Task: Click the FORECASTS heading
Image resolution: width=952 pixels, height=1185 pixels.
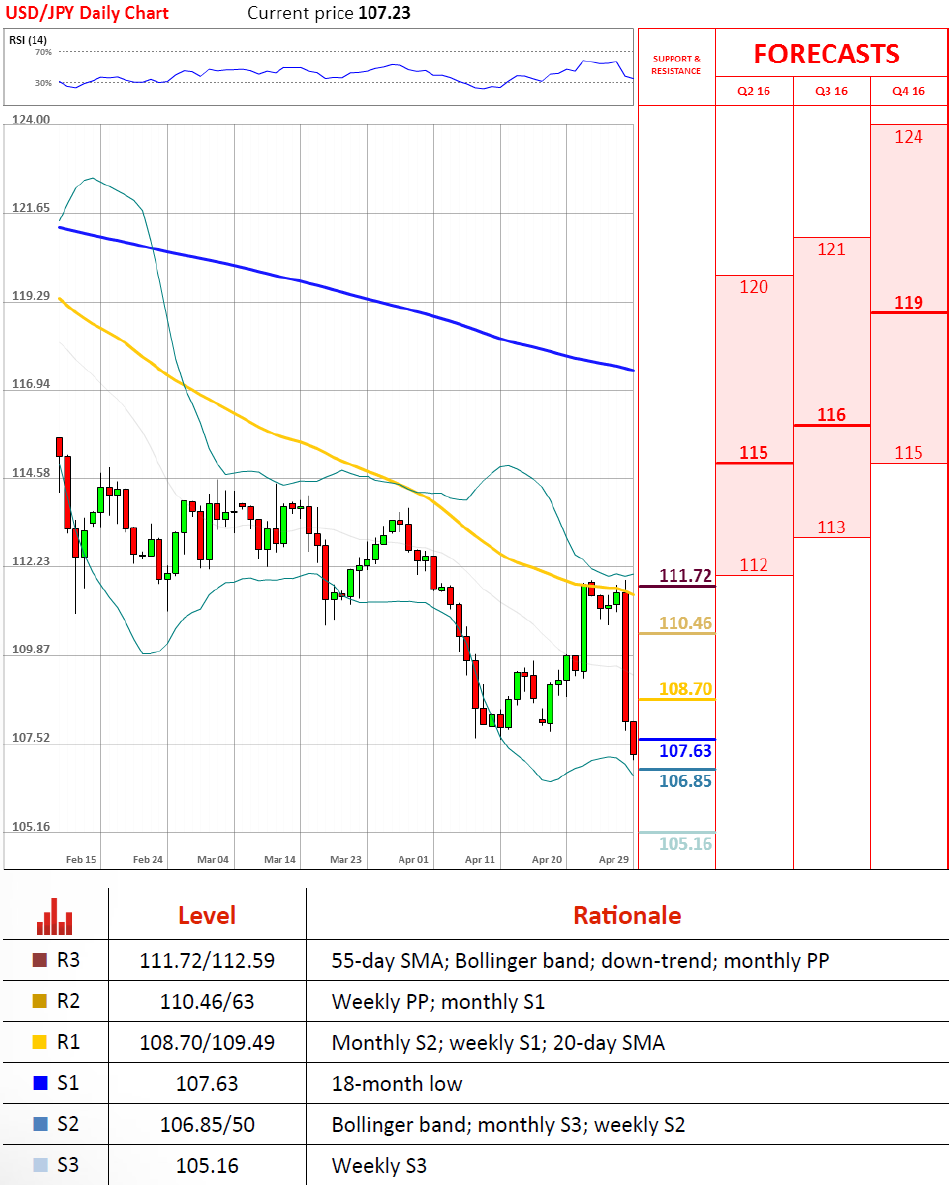Action: pos(827,54)
